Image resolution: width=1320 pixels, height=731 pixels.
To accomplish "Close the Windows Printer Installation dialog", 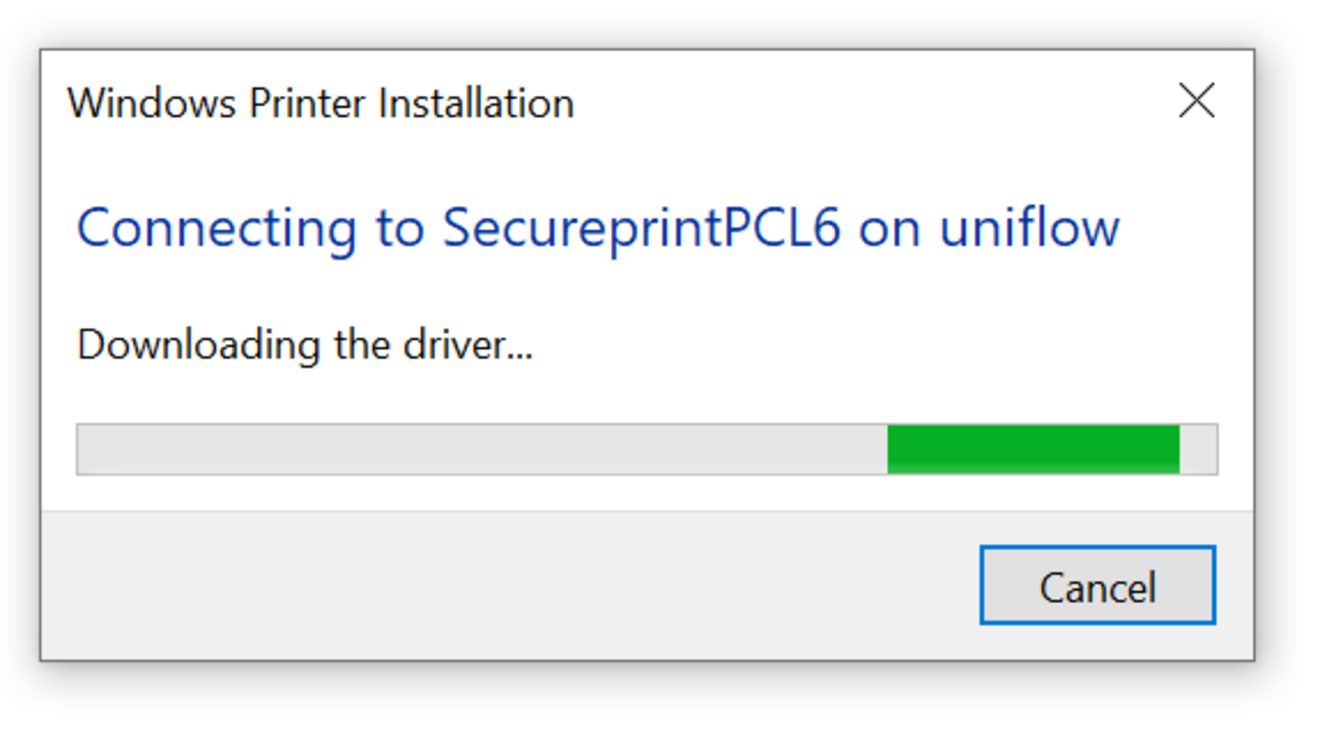I will tap(1196, 101).
